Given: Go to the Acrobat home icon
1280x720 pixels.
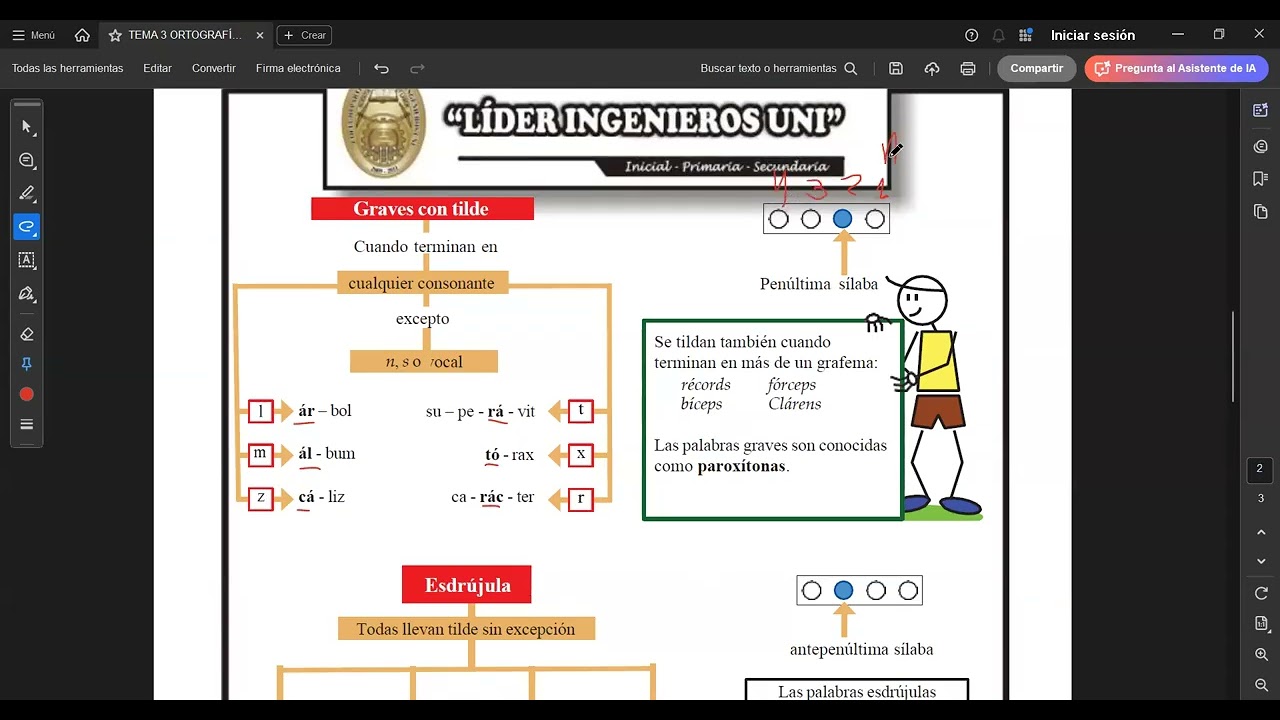Looking at the screenshot, I should 82,35.
